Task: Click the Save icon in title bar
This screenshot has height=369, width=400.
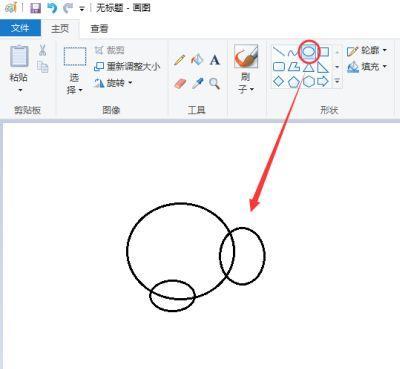Action: [35, 8]
